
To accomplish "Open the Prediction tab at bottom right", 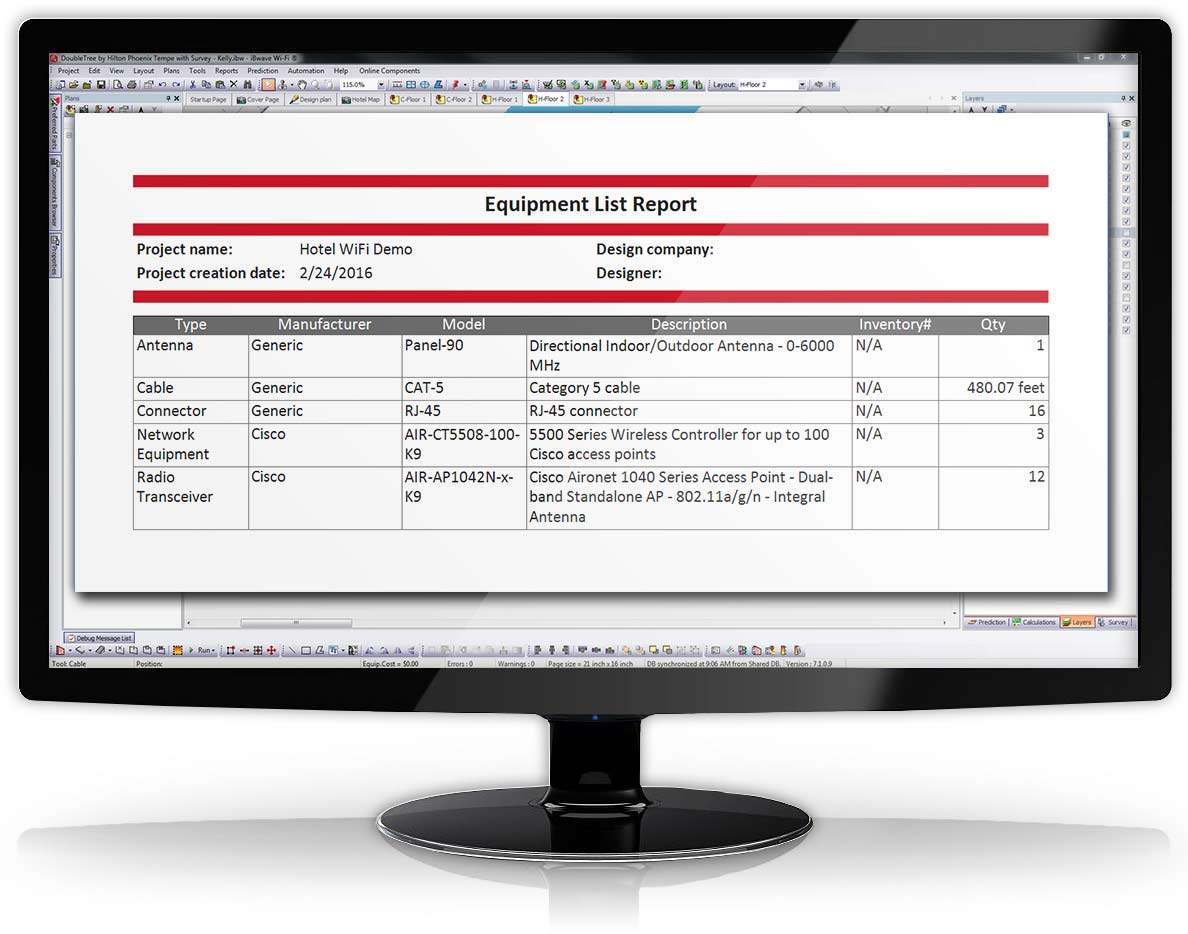I will tap(986, 622).
